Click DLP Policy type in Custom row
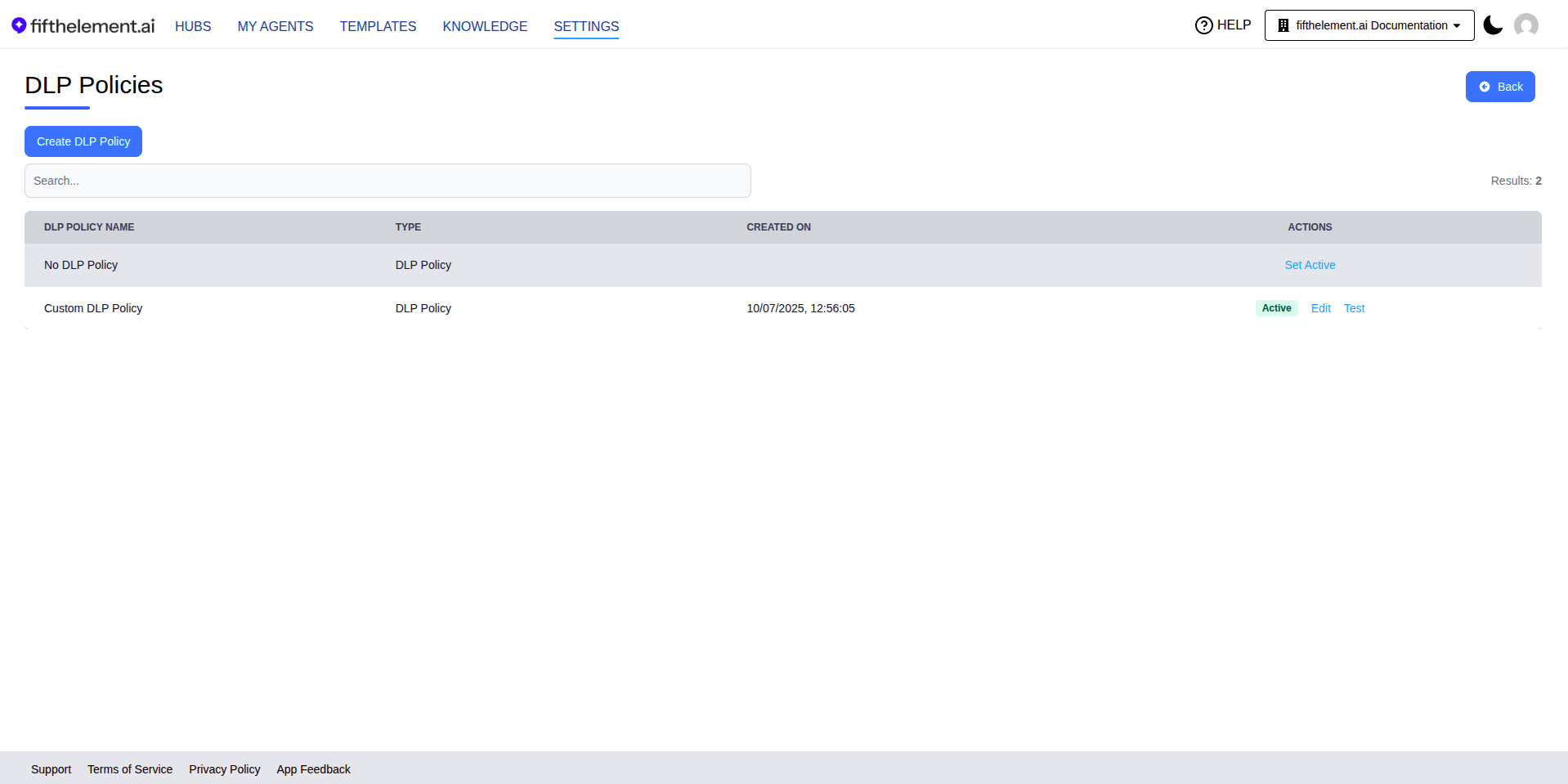This screenshot has height=784, width=1568. (x=423, y=308)
